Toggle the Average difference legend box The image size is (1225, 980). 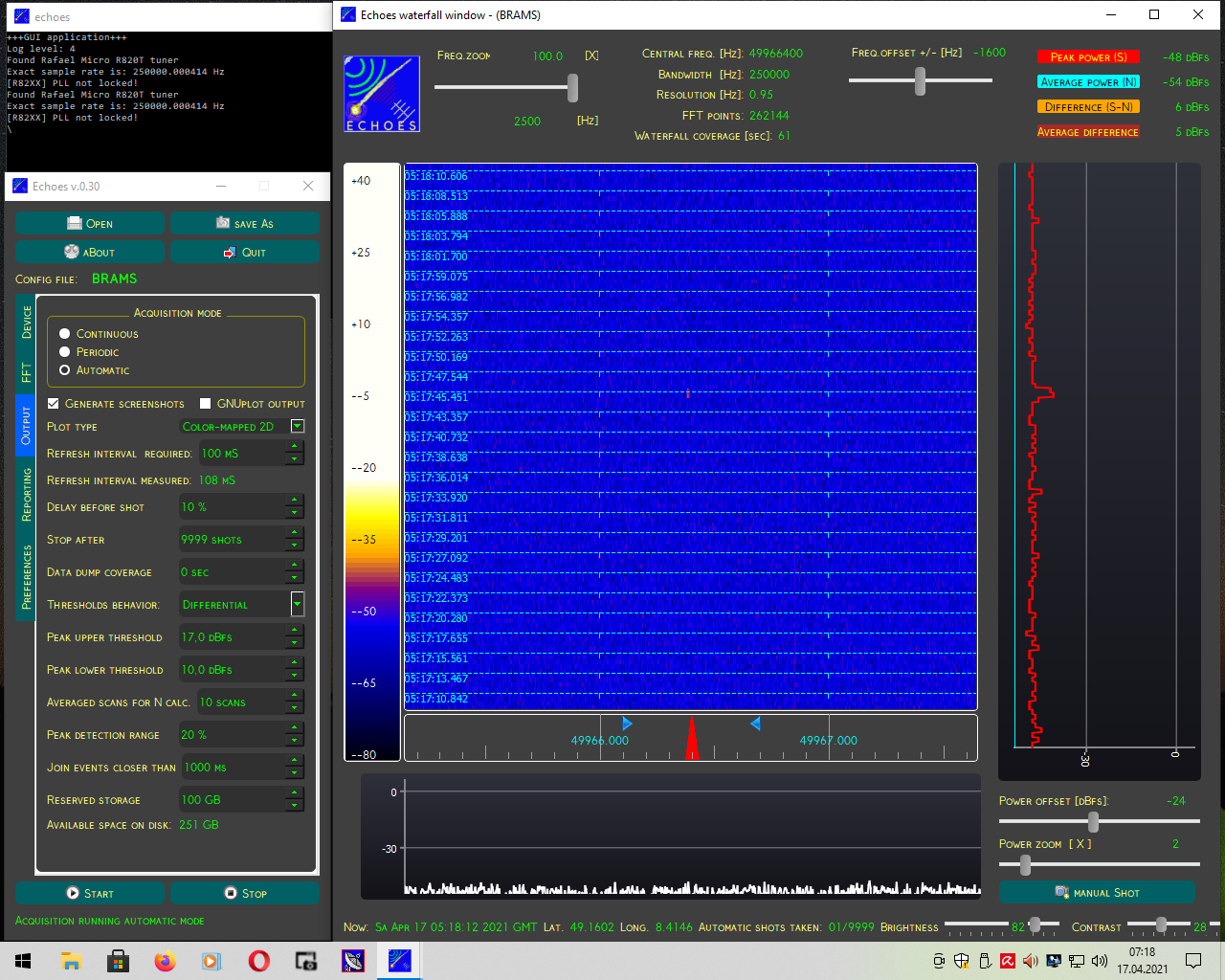(1088, 132)
